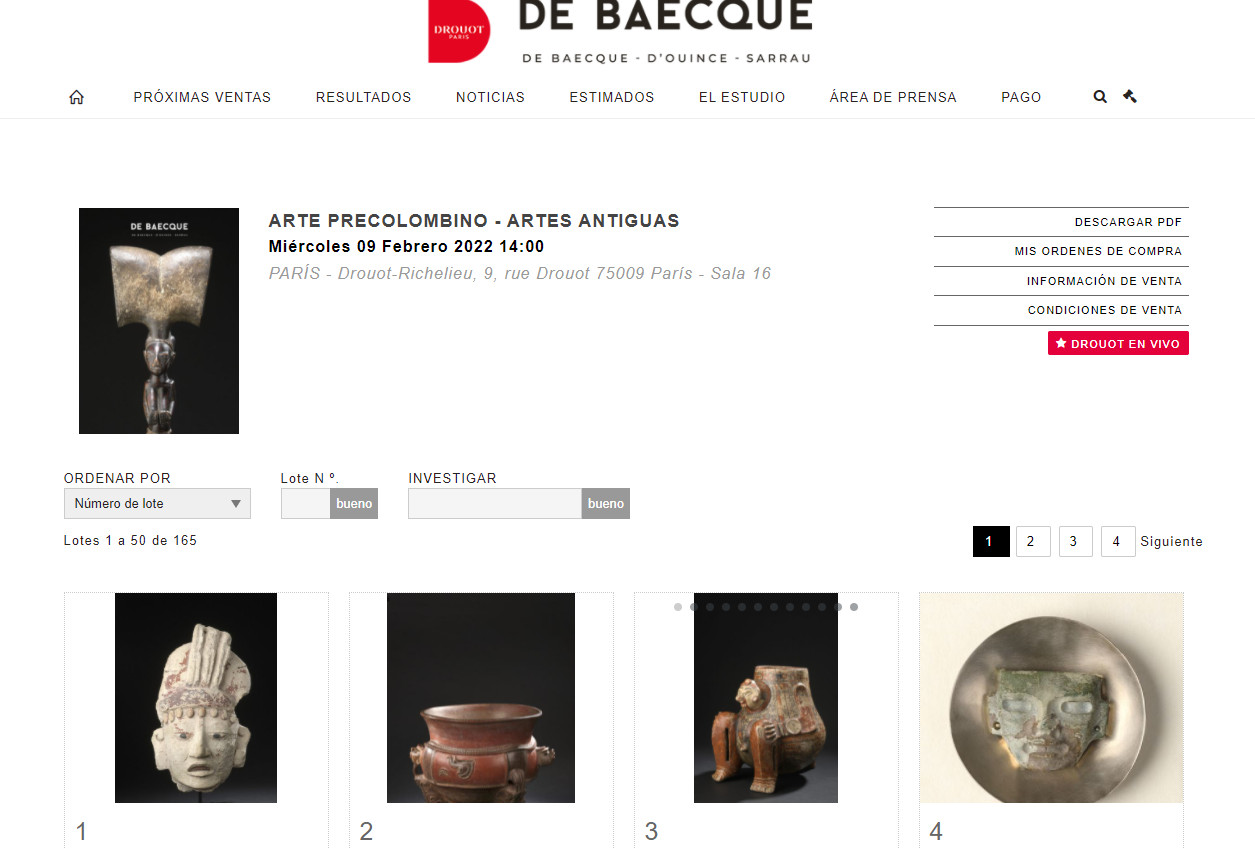Open lot 4 green mask thumbnail
This screenshot has width=1255, height=848.
1051,698
